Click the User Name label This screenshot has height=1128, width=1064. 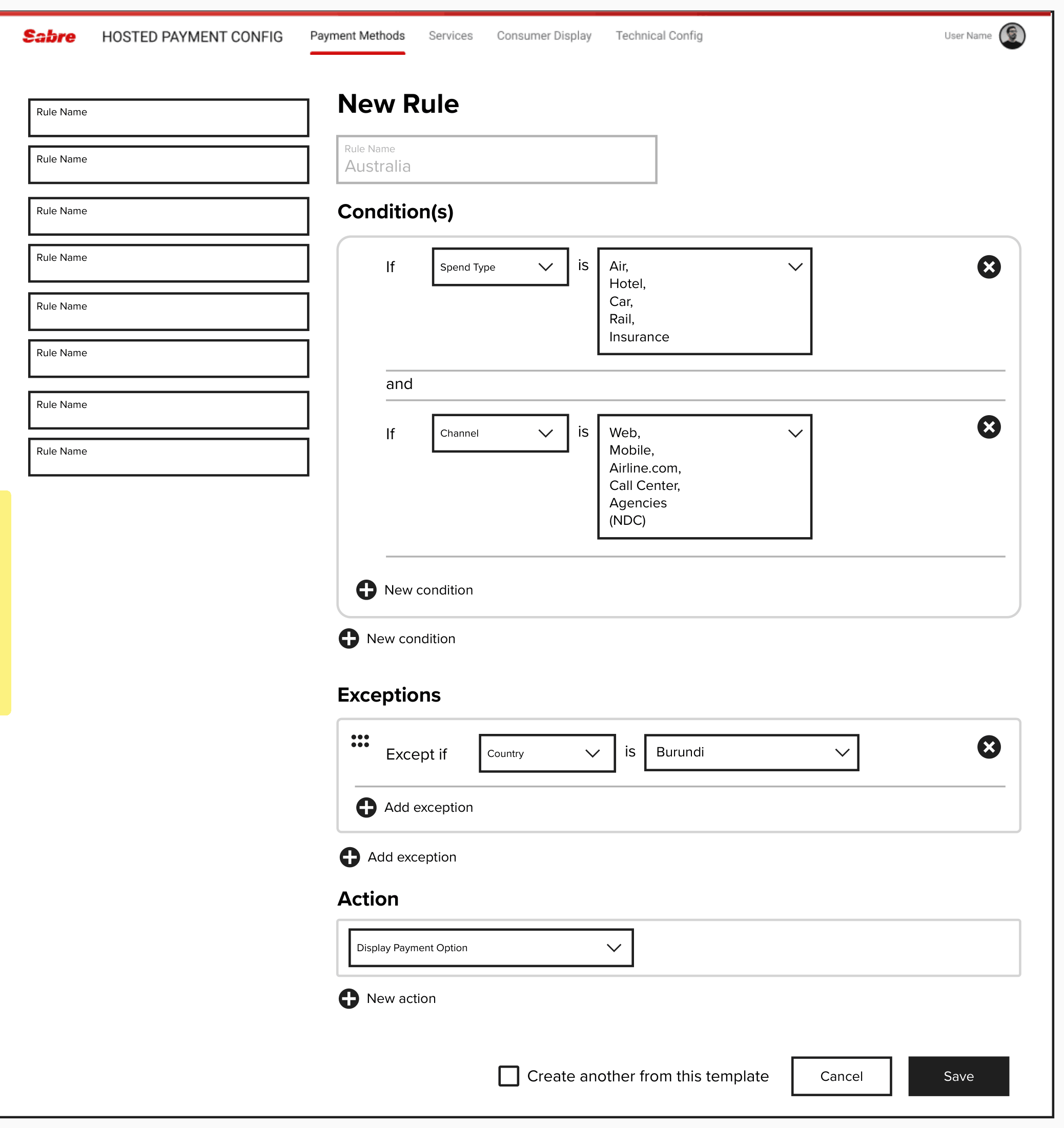(x=968, y=36)
